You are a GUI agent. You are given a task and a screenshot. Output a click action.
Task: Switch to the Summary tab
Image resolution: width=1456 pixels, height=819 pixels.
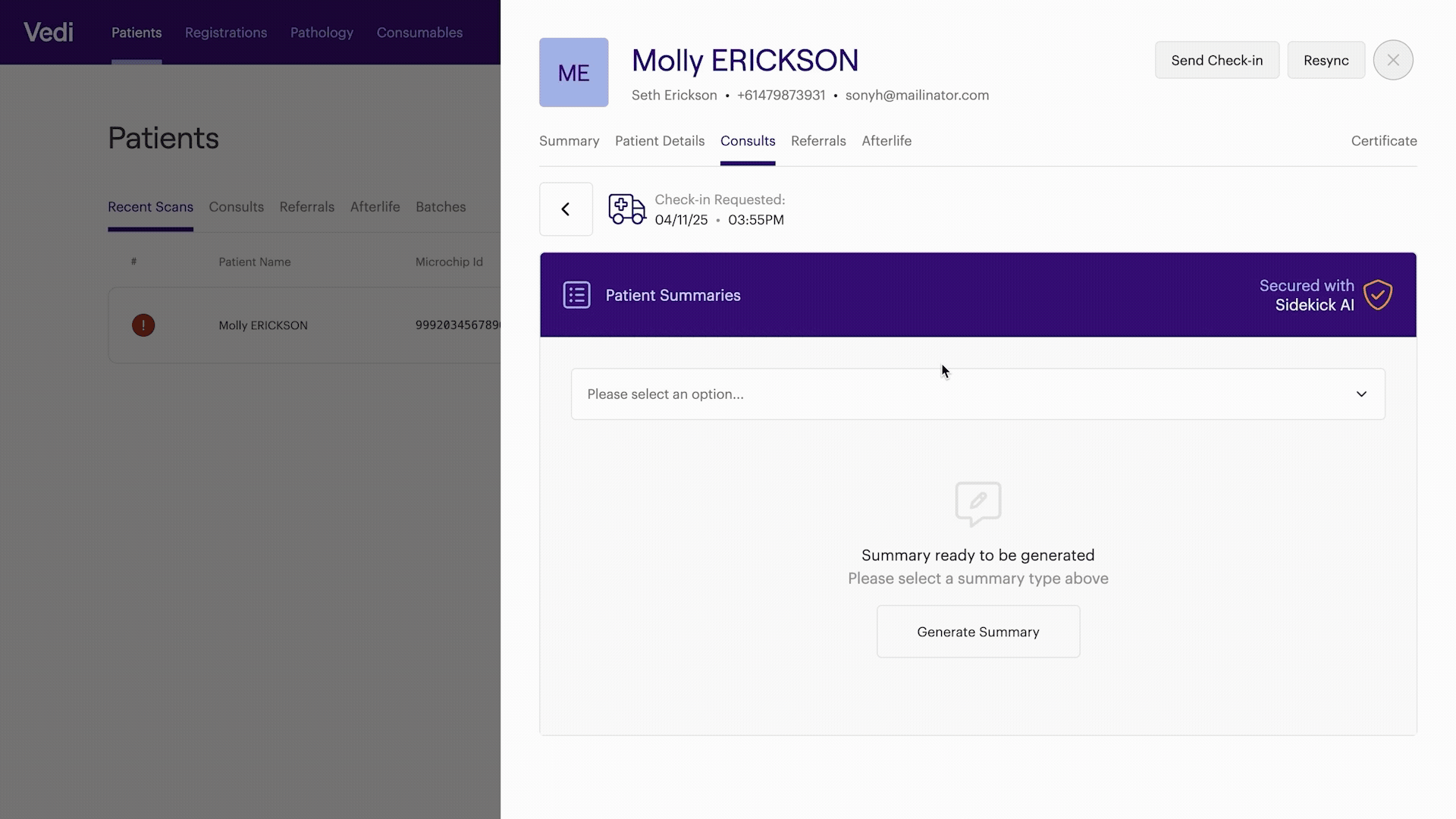569,141
